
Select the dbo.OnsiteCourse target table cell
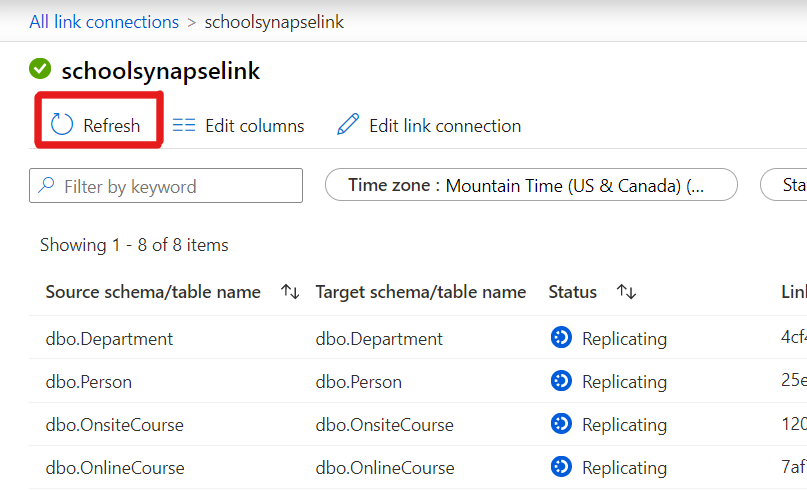[x=384, y=425]
